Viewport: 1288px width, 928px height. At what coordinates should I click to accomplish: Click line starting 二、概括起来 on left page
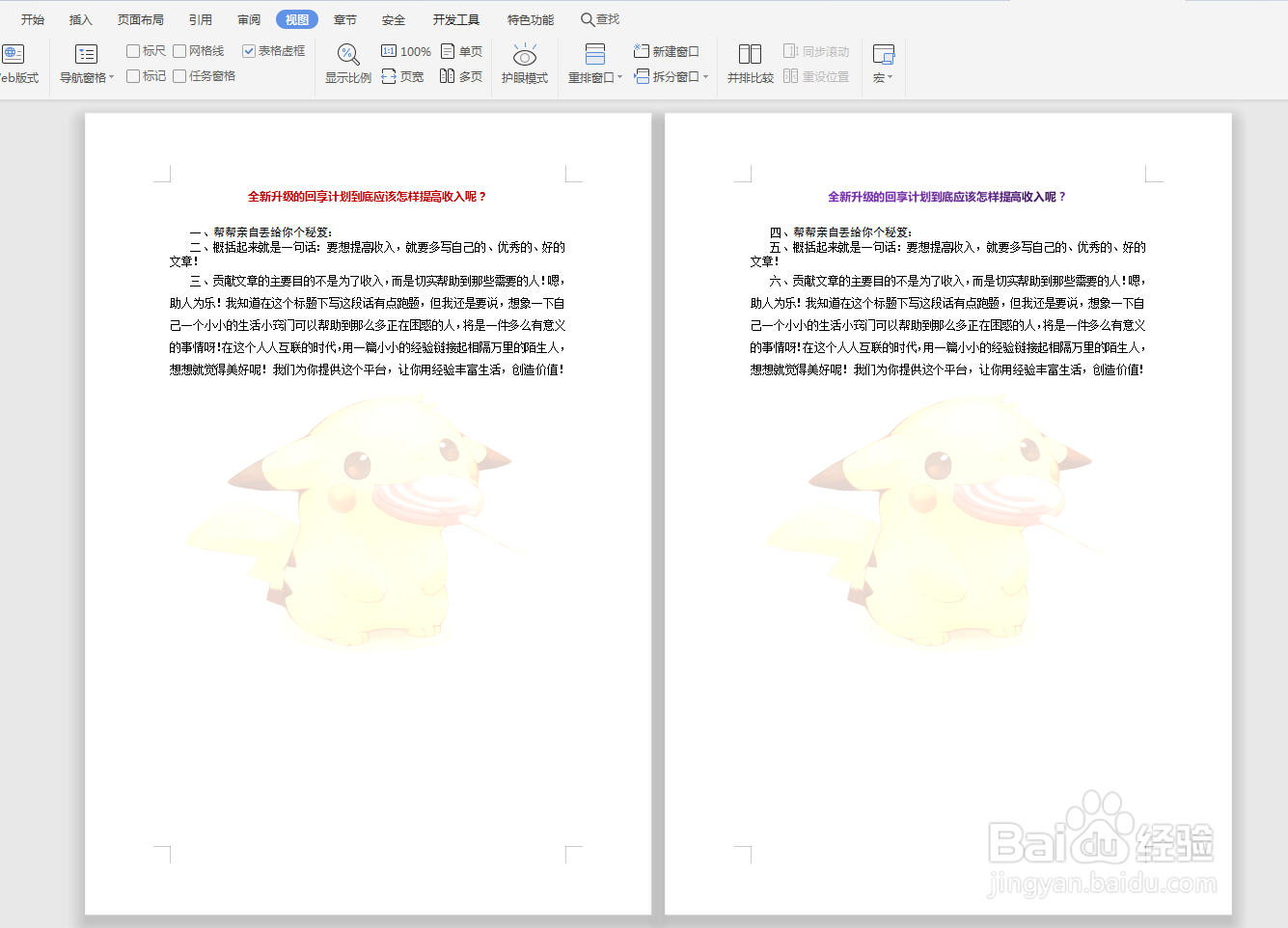pyautogui.click(x=368, y=255)
